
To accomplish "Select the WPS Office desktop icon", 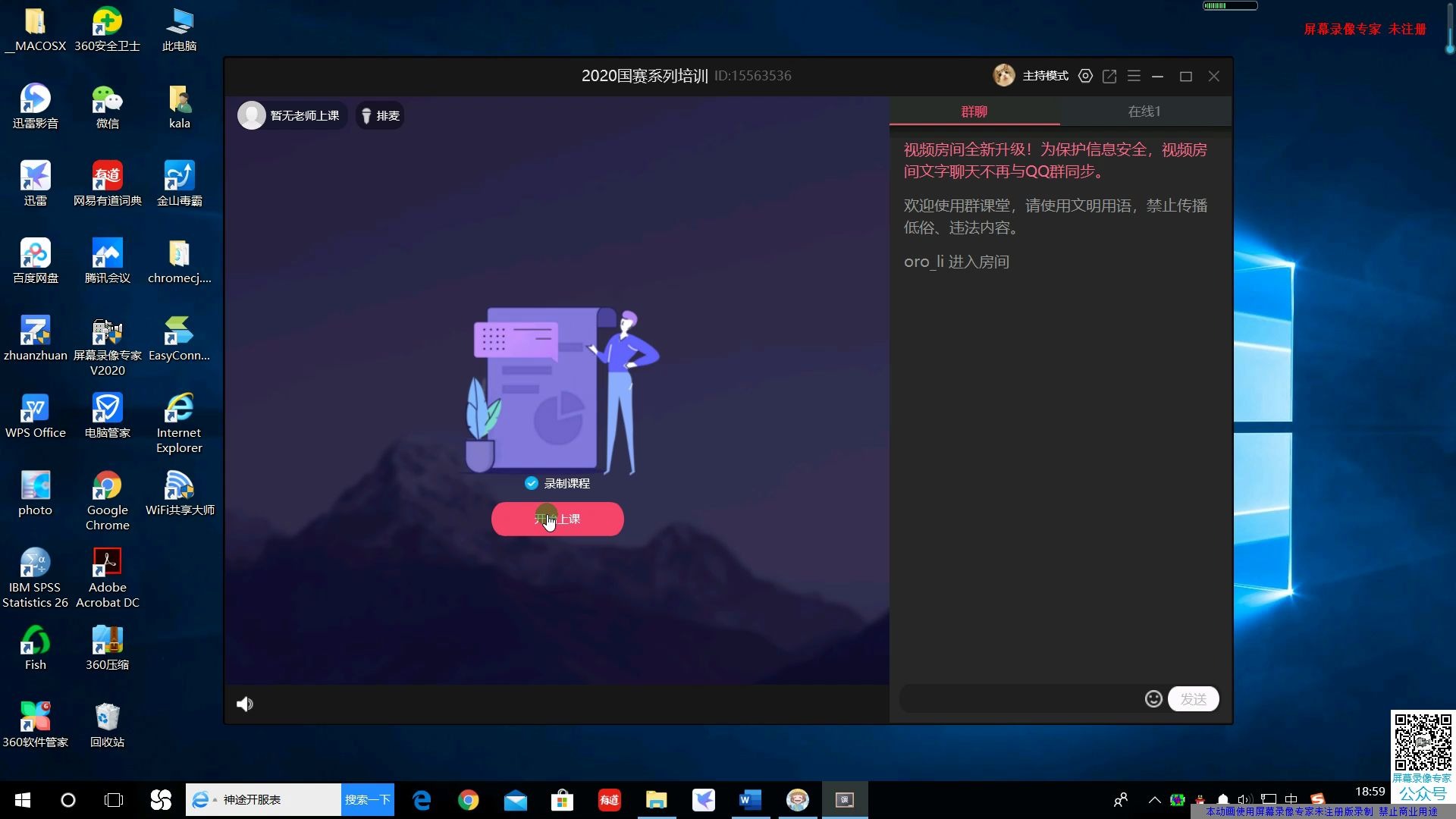I will (x=35, y=416).
